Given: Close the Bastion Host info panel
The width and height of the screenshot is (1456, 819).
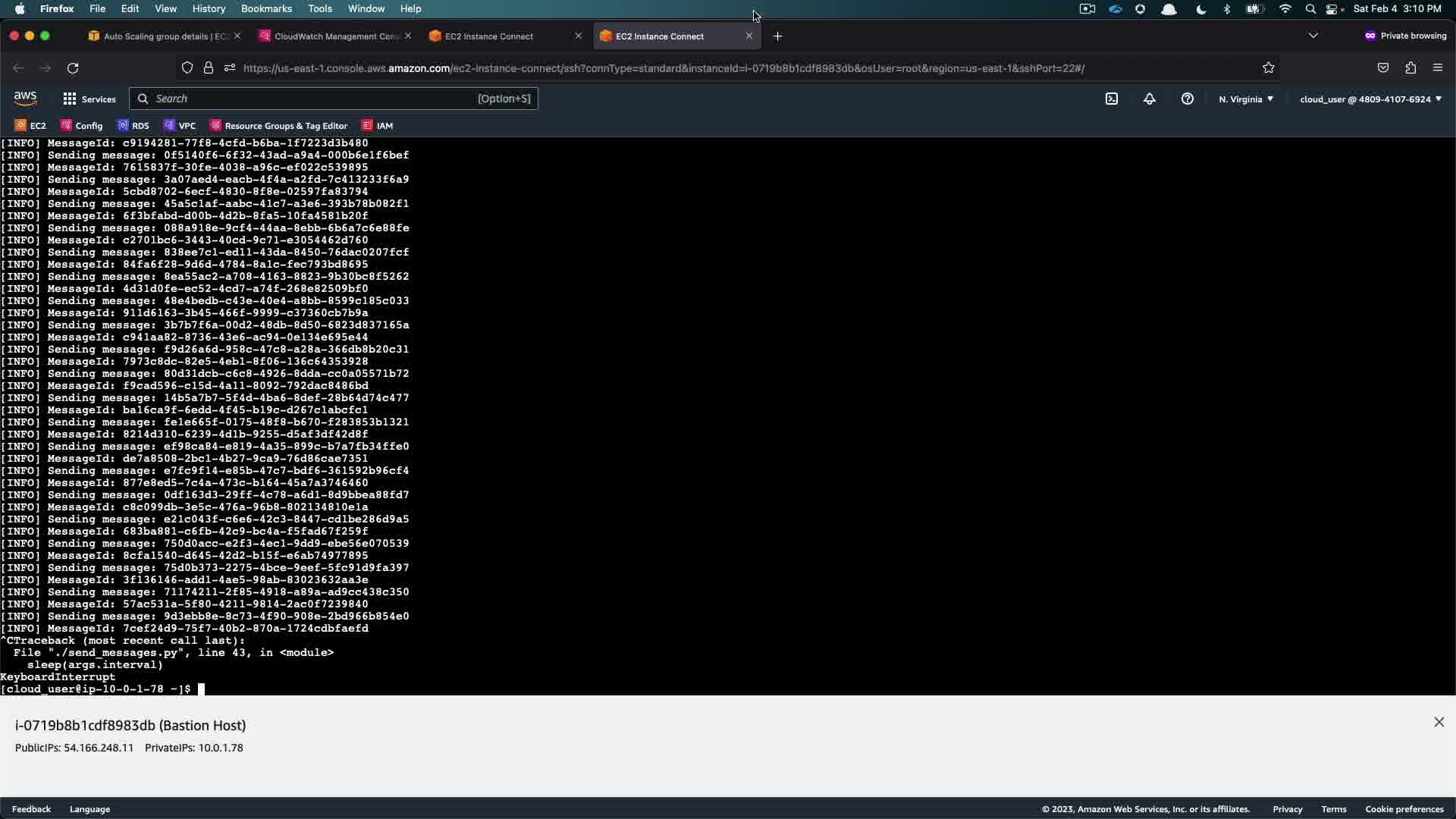Looking at the screenshot, I should pyautogui.click(x=1439, y=723).
